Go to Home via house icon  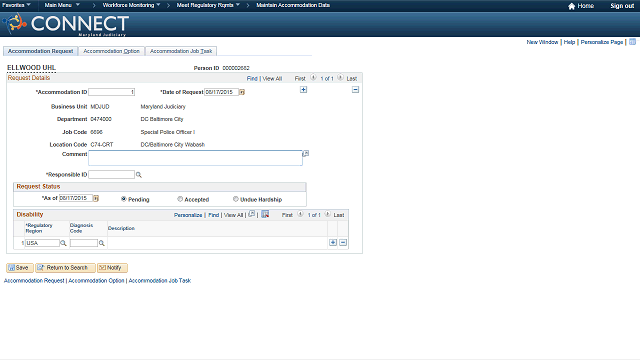point(571,6)
